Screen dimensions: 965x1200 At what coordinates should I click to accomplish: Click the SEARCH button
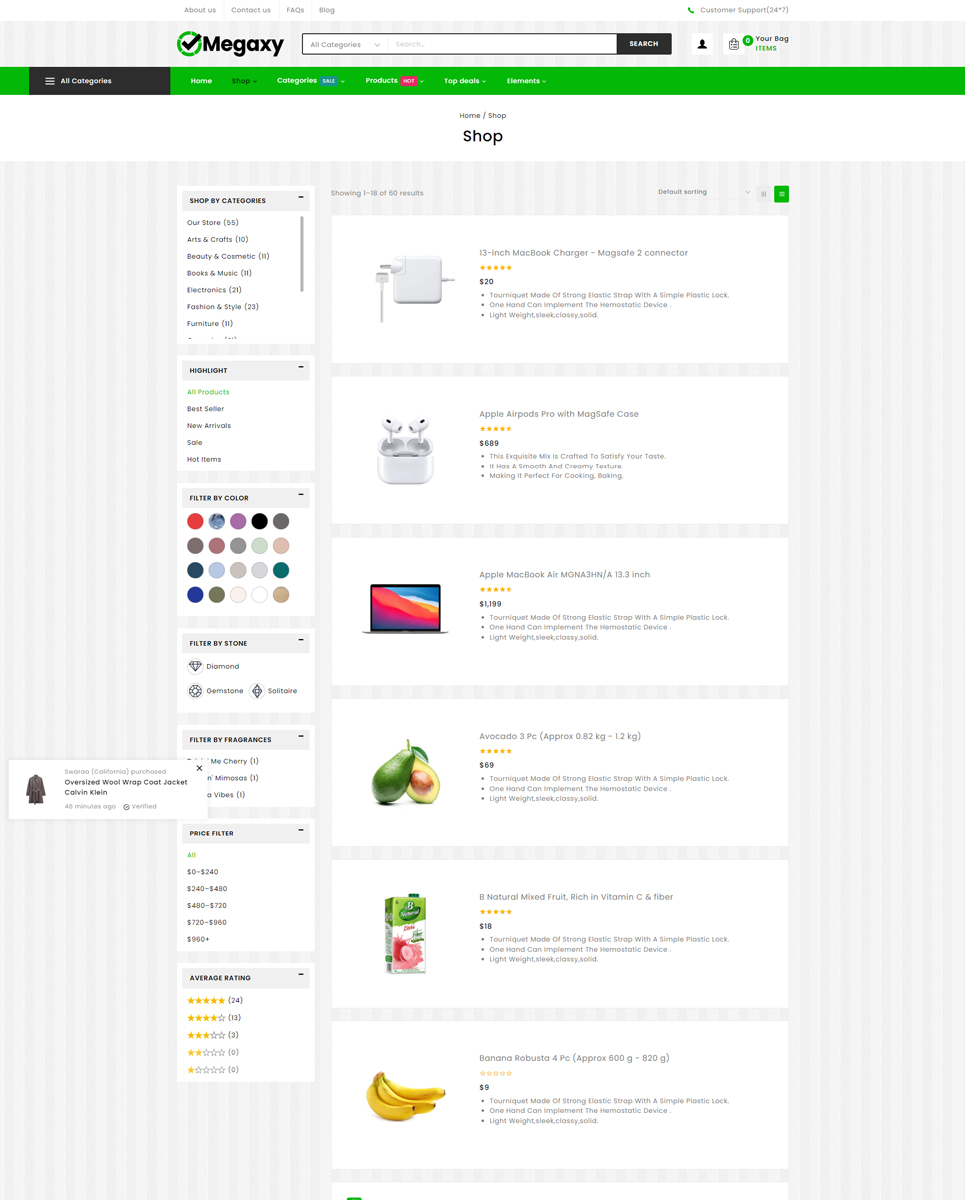pos(644,44)
